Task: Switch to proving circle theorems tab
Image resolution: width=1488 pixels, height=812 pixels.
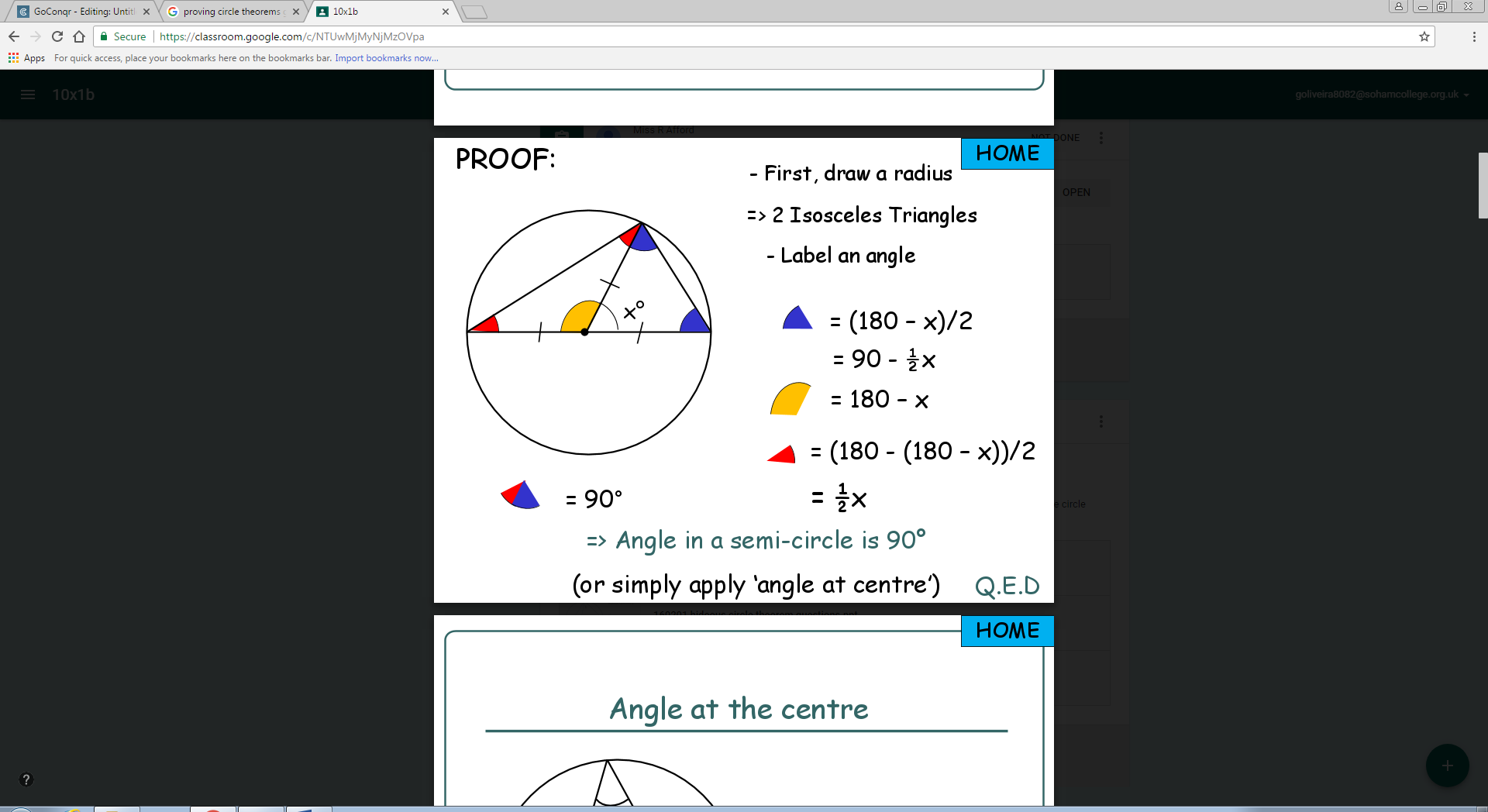Action: [x=232, y=12]
